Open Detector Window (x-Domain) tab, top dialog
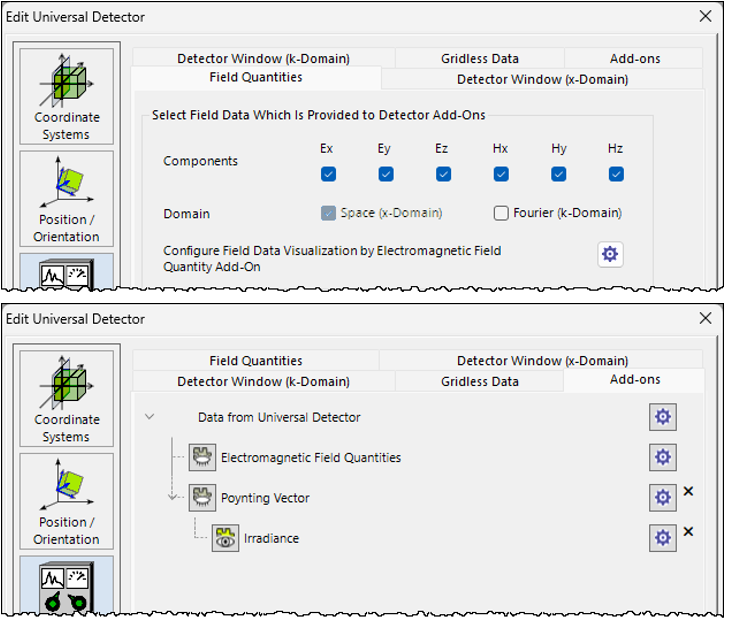 543,80
